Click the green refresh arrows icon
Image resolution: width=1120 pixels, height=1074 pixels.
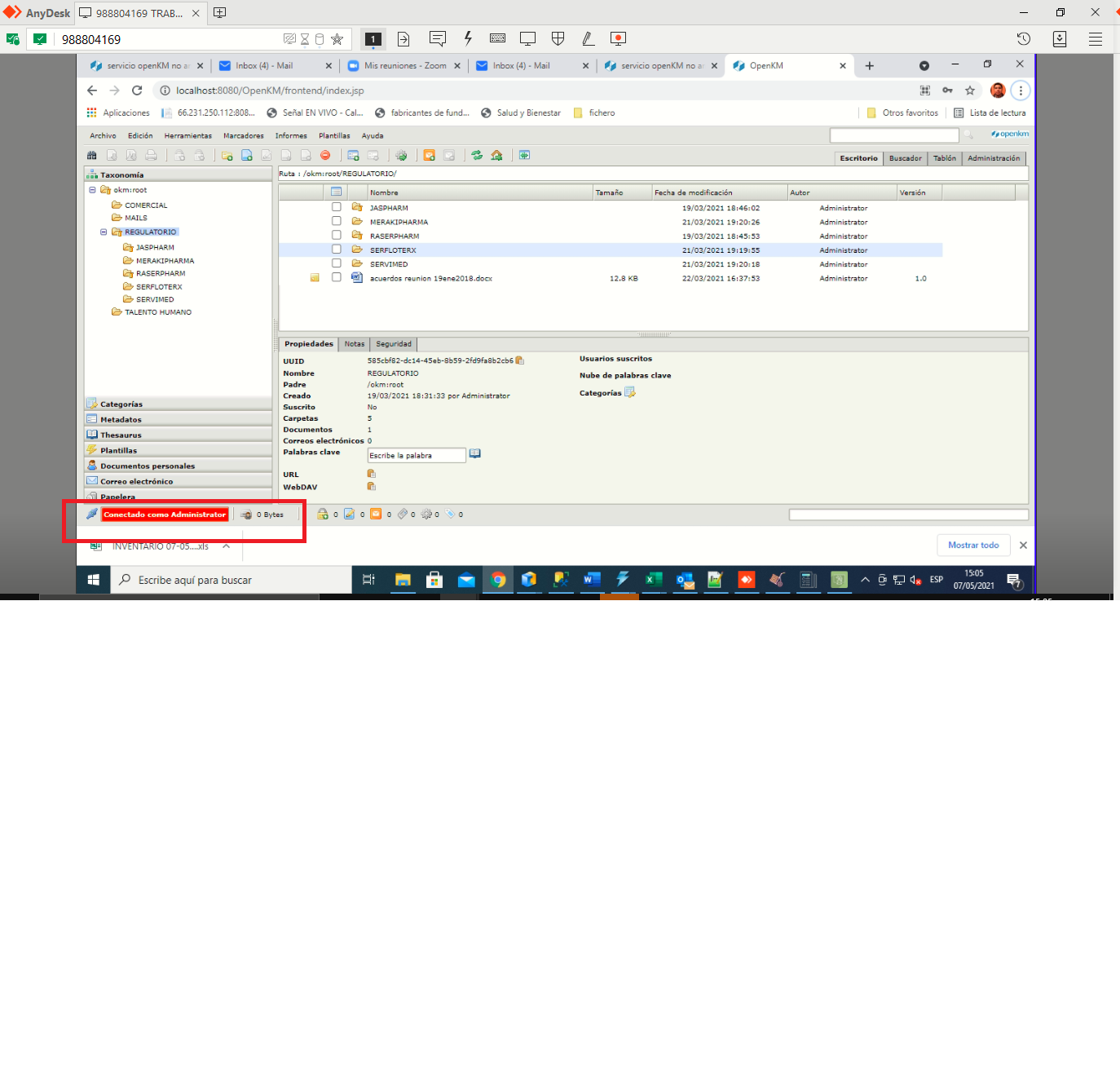(477, 155)
